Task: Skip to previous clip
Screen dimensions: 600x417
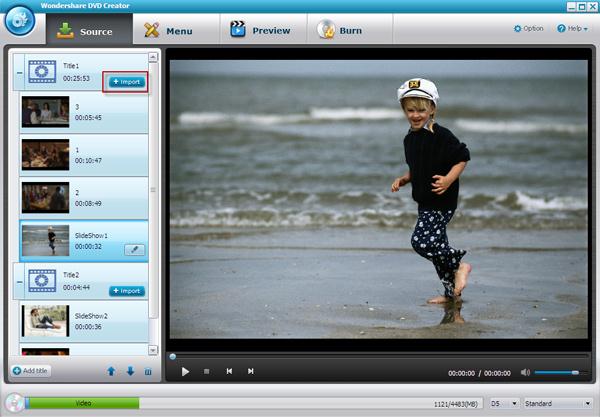Action: (x=229, y=371)
